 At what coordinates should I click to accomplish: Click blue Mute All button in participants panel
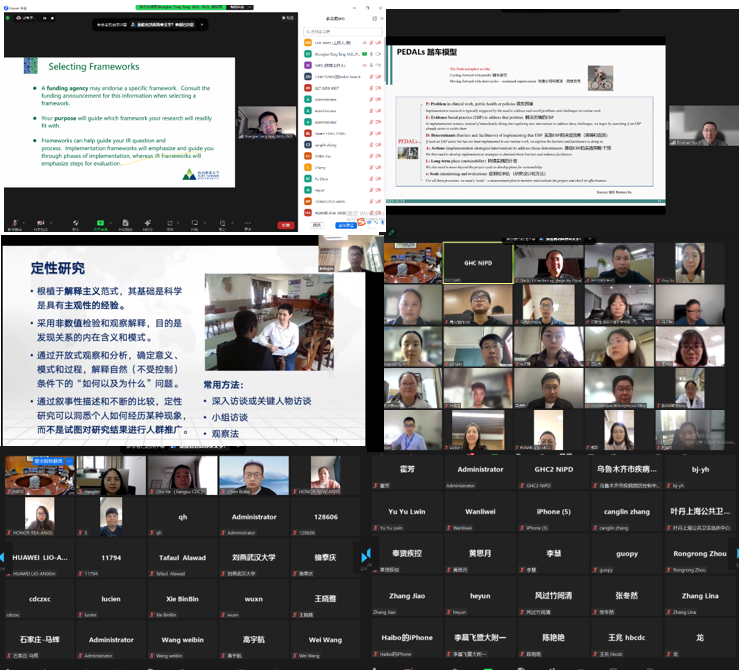point(346,226)
